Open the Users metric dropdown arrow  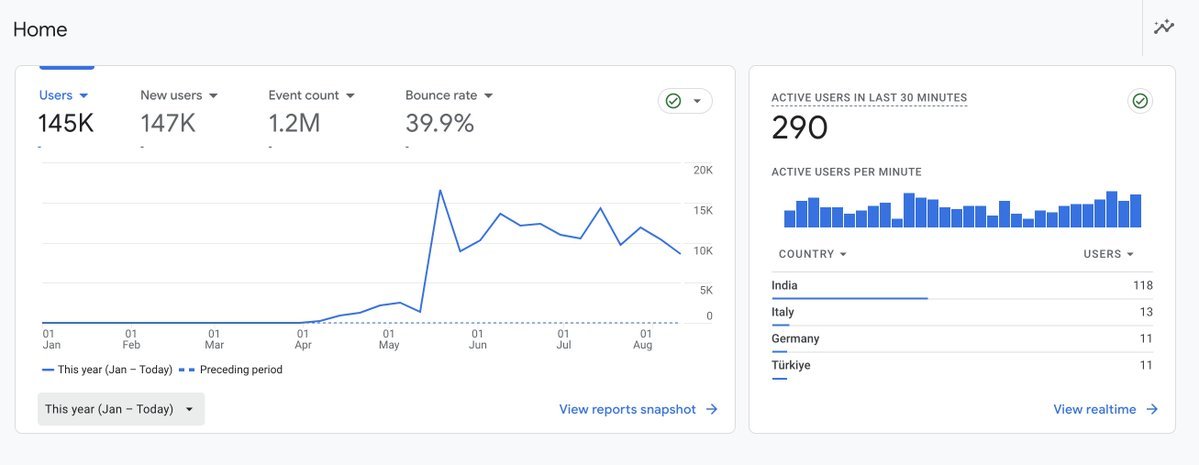[x=84, y=96]
